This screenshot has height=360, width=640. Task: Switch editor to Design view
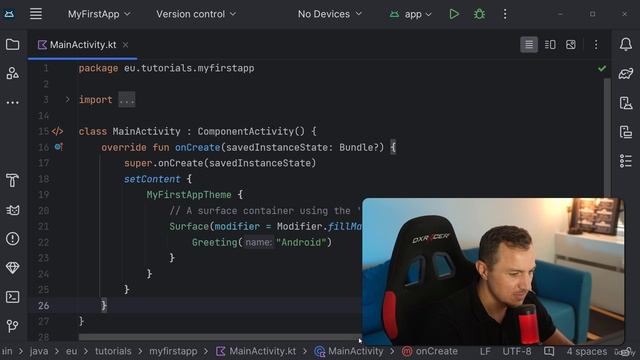click(x=571, y=44)
